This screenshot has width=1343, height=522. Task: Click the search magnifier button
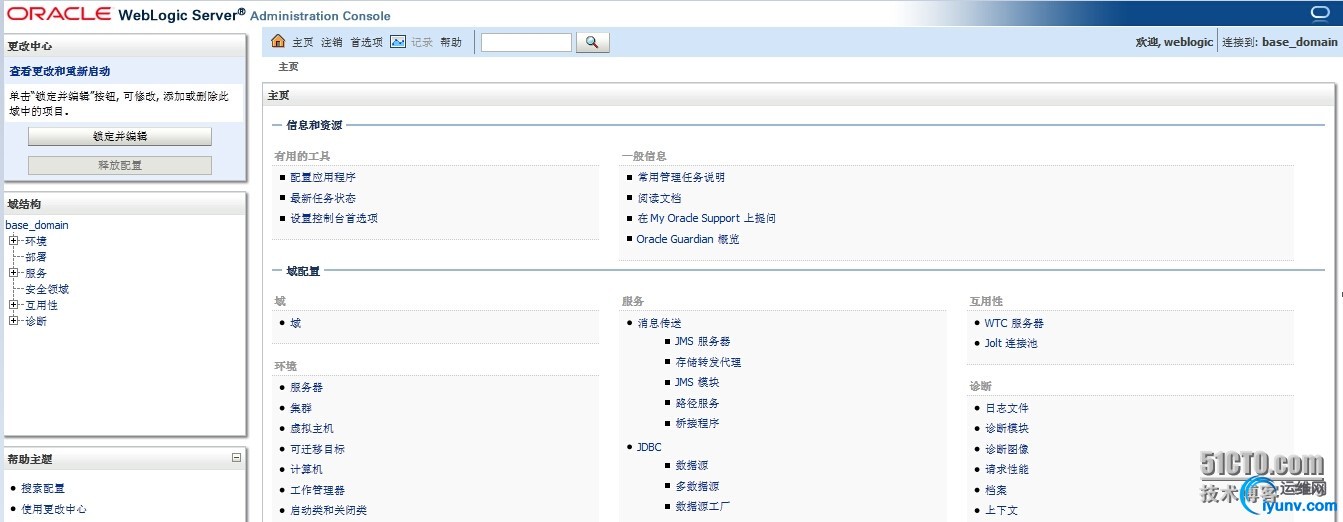click(x=592, y=42)
